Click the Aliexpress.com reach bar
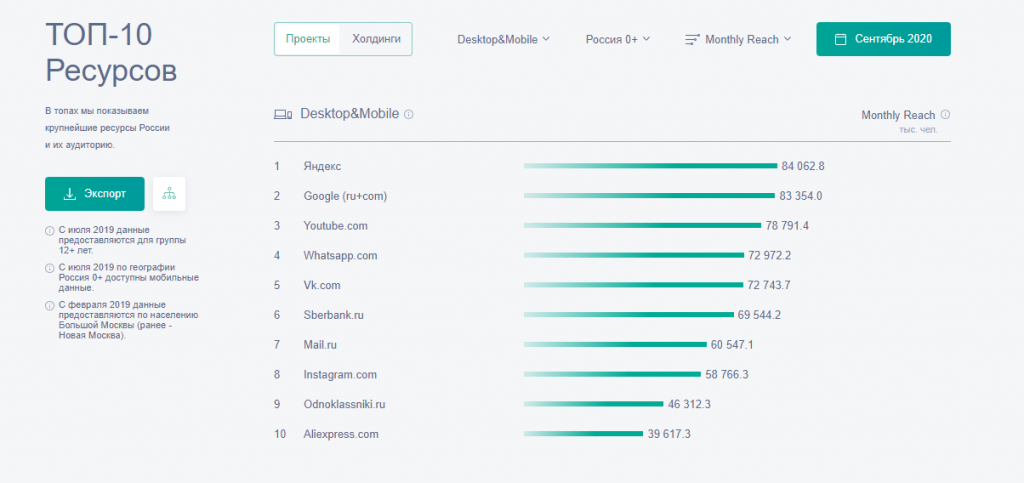 click(583, 434)
